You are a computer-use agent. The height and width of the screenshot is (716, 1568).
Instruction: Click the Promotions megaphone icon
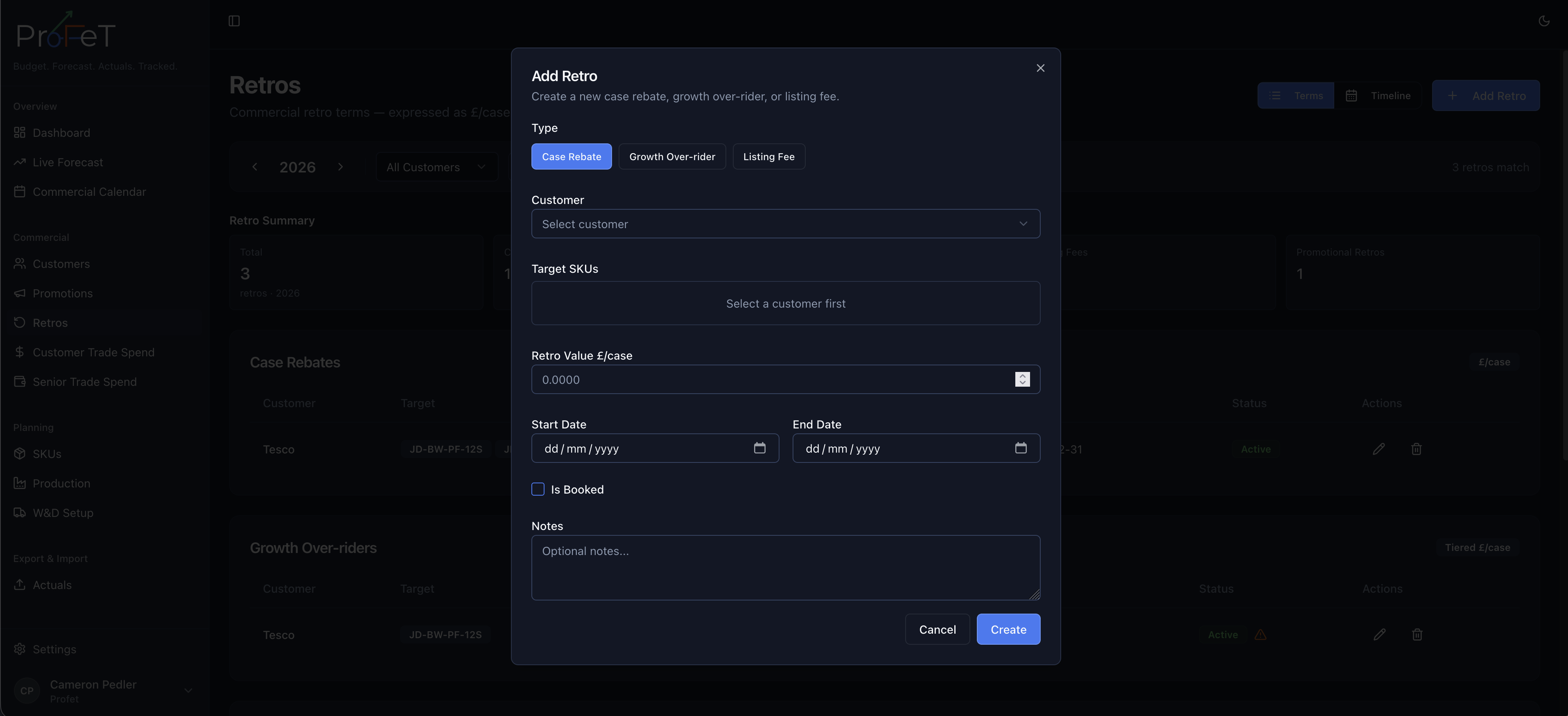coord(20,293)
